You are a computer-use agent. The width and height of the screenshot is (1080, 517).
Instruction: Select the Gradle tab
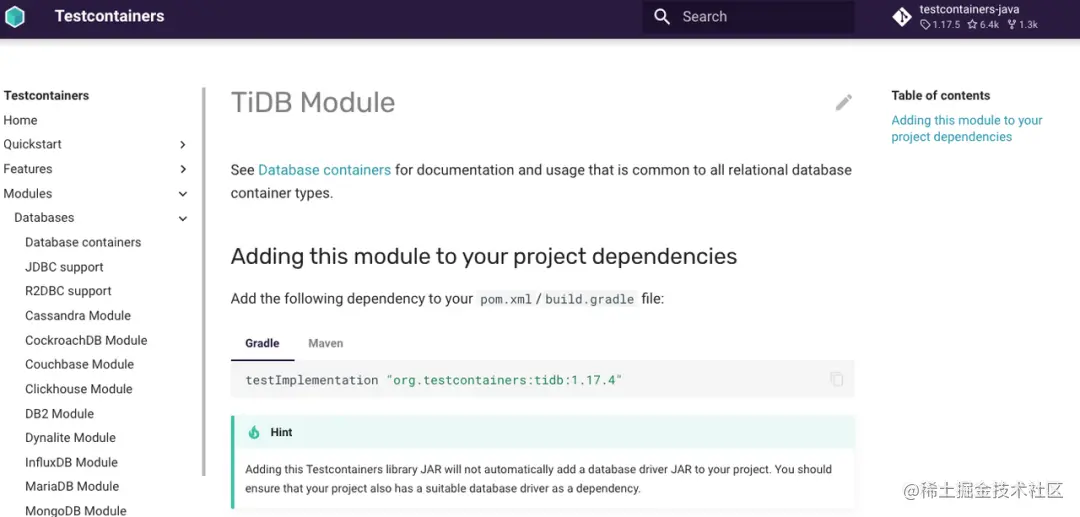tap(262, 343)
